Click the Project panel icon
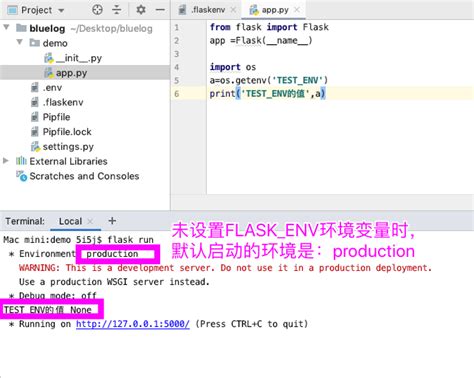Image resolution: width=474 pixels, height=378 pixels. pyautogui.click(x=12, y=10)
